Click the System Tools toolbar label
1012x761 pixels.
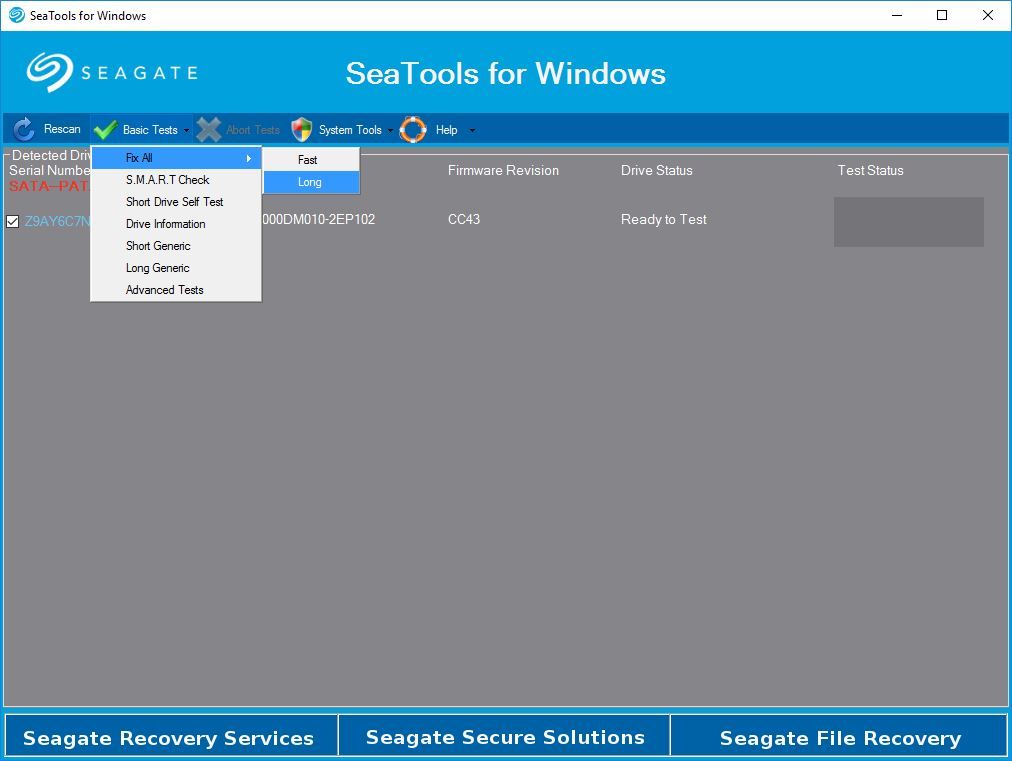click(x=350, y=130)
